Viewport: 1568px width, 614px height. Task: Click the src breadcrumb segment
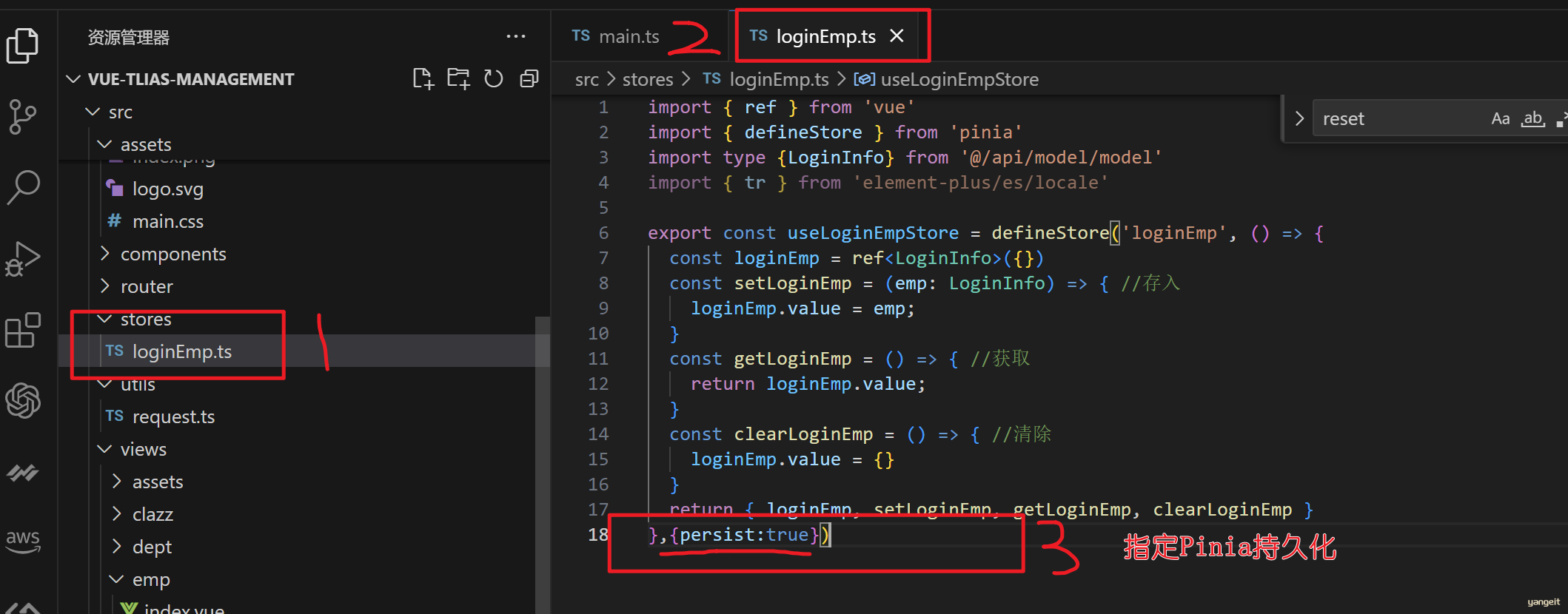click(x=587, y=79)
